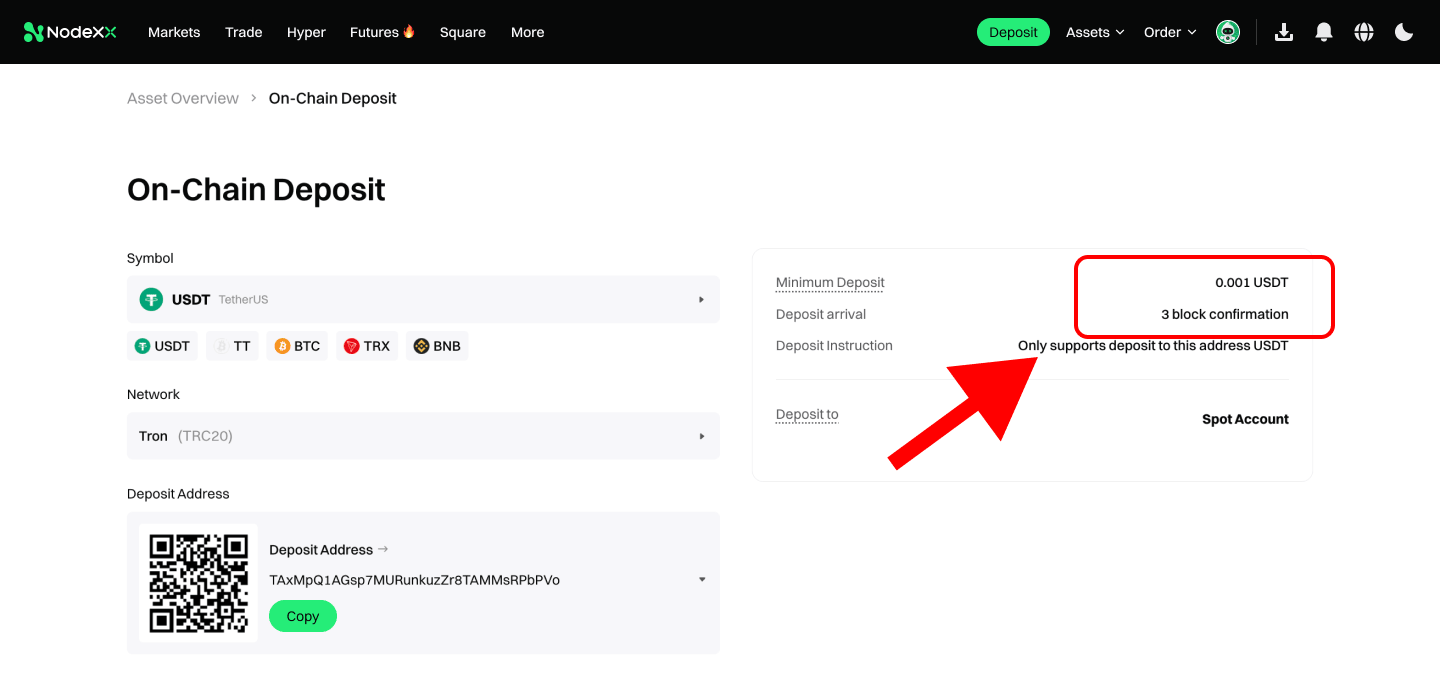Click the NodeXX logo
Image resolution: width=1440 pixels, height=684 pixels.
pos(70,32)
